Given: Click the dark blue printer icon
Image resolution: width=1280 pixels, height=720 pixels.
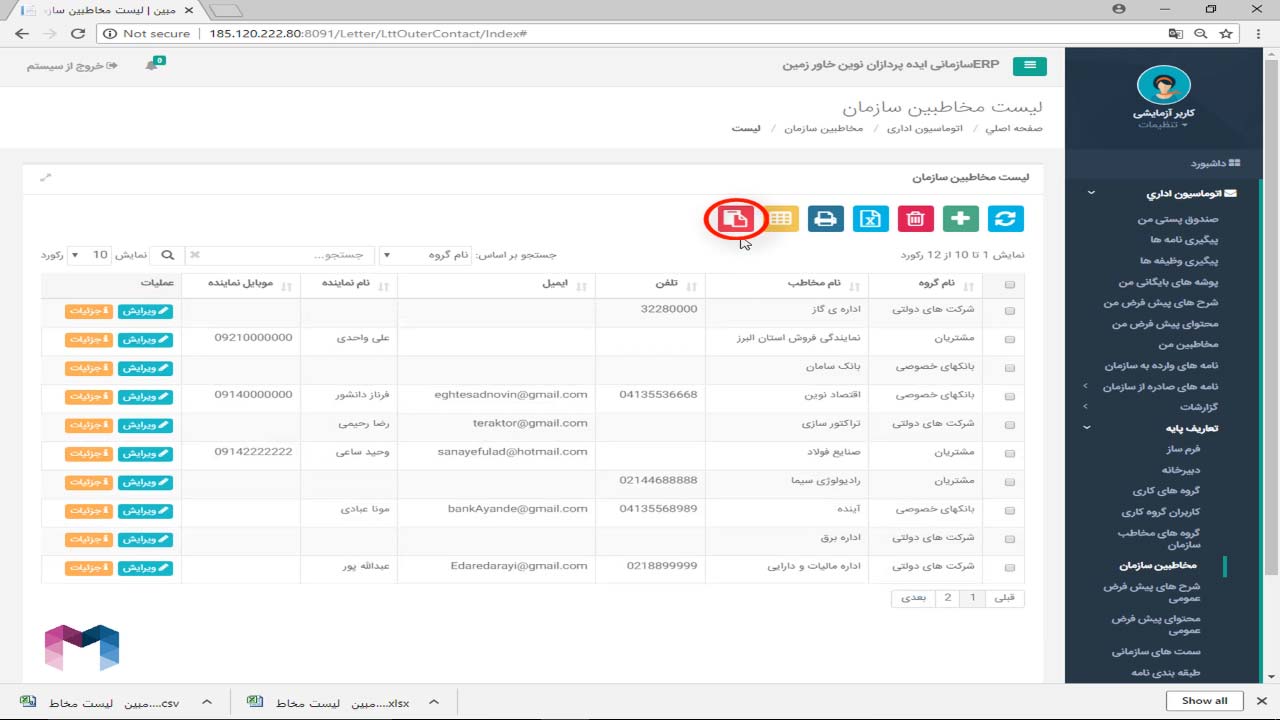Looking at the screenshot, I should pyautogui.click(x=825, y=218).
